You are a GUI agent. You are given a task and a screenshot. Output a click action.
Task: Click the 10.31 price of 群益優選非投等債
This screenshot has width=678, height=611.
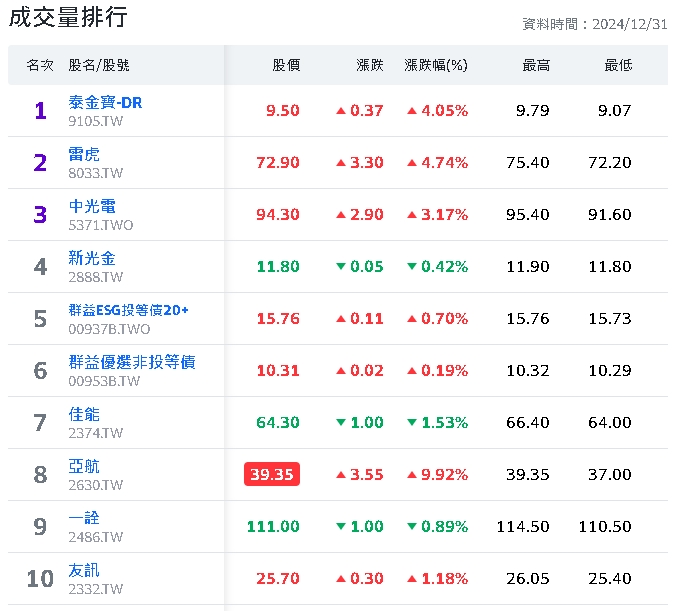click(278, 371)
